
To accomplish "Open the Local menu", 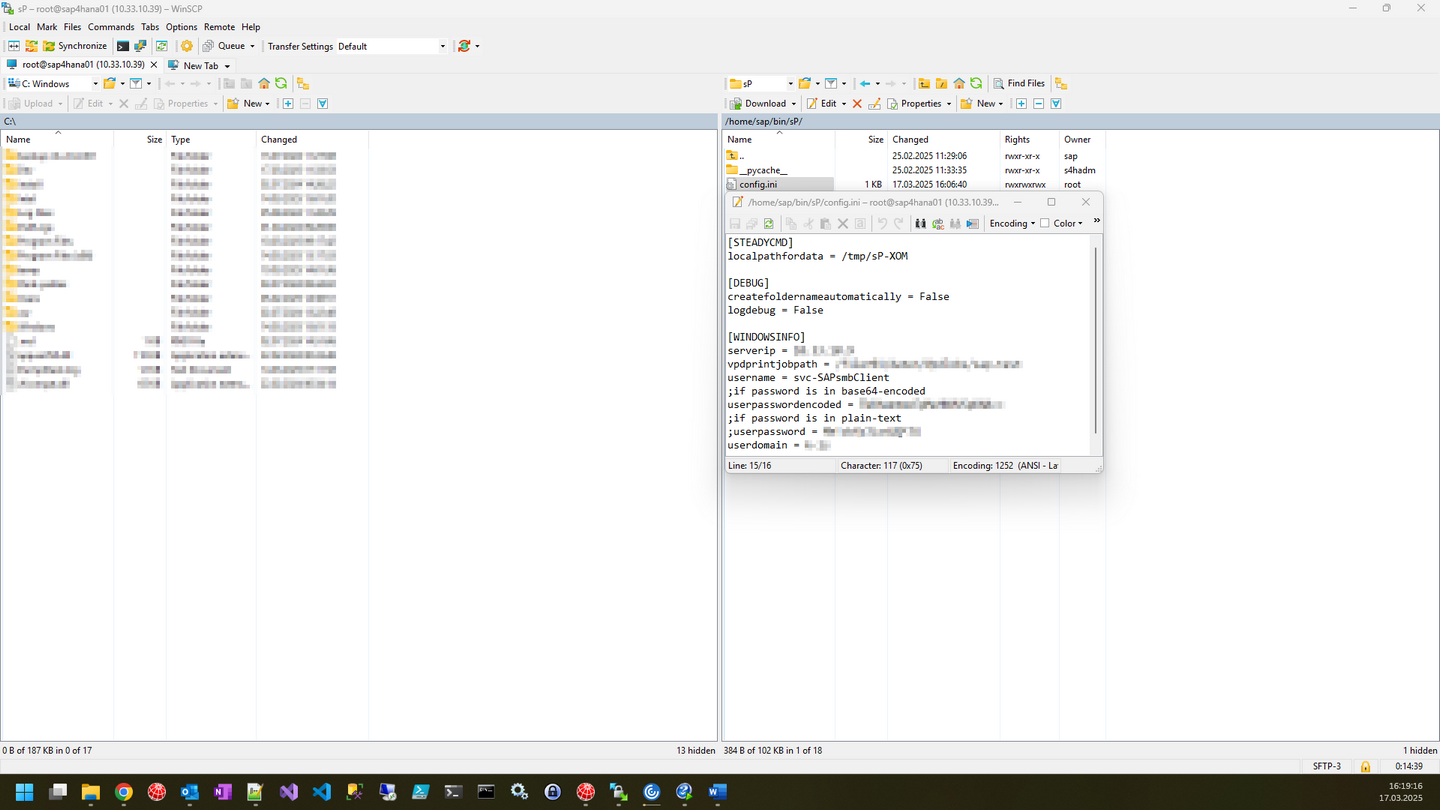I will coord(19,27).
